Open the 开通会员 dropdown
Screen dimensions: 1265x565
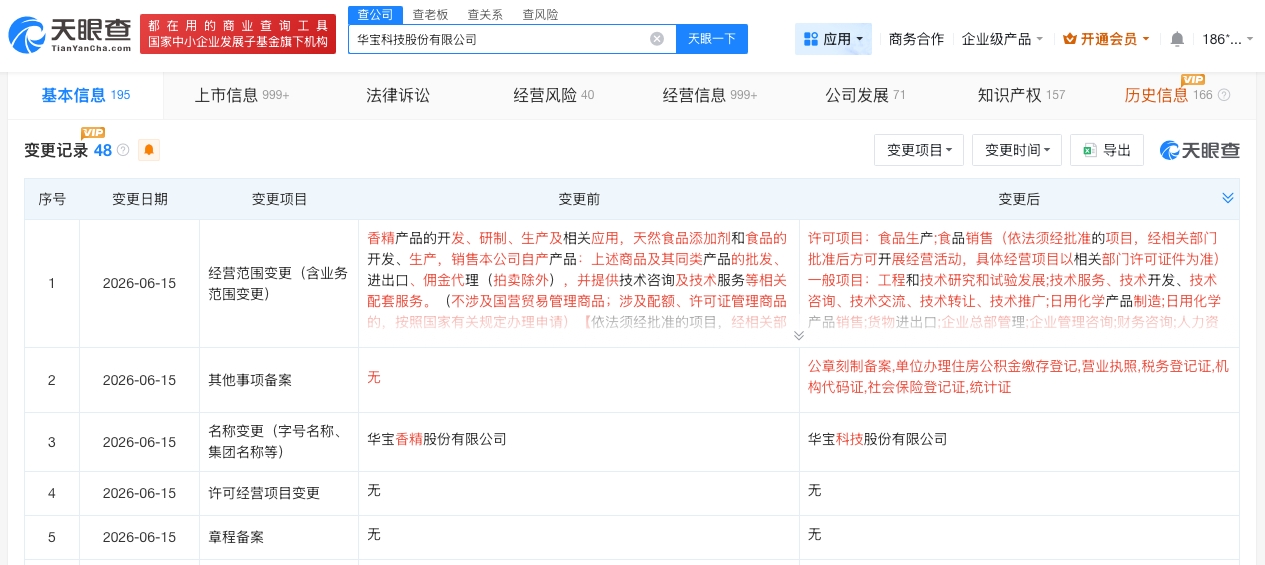click(1106, 39)
